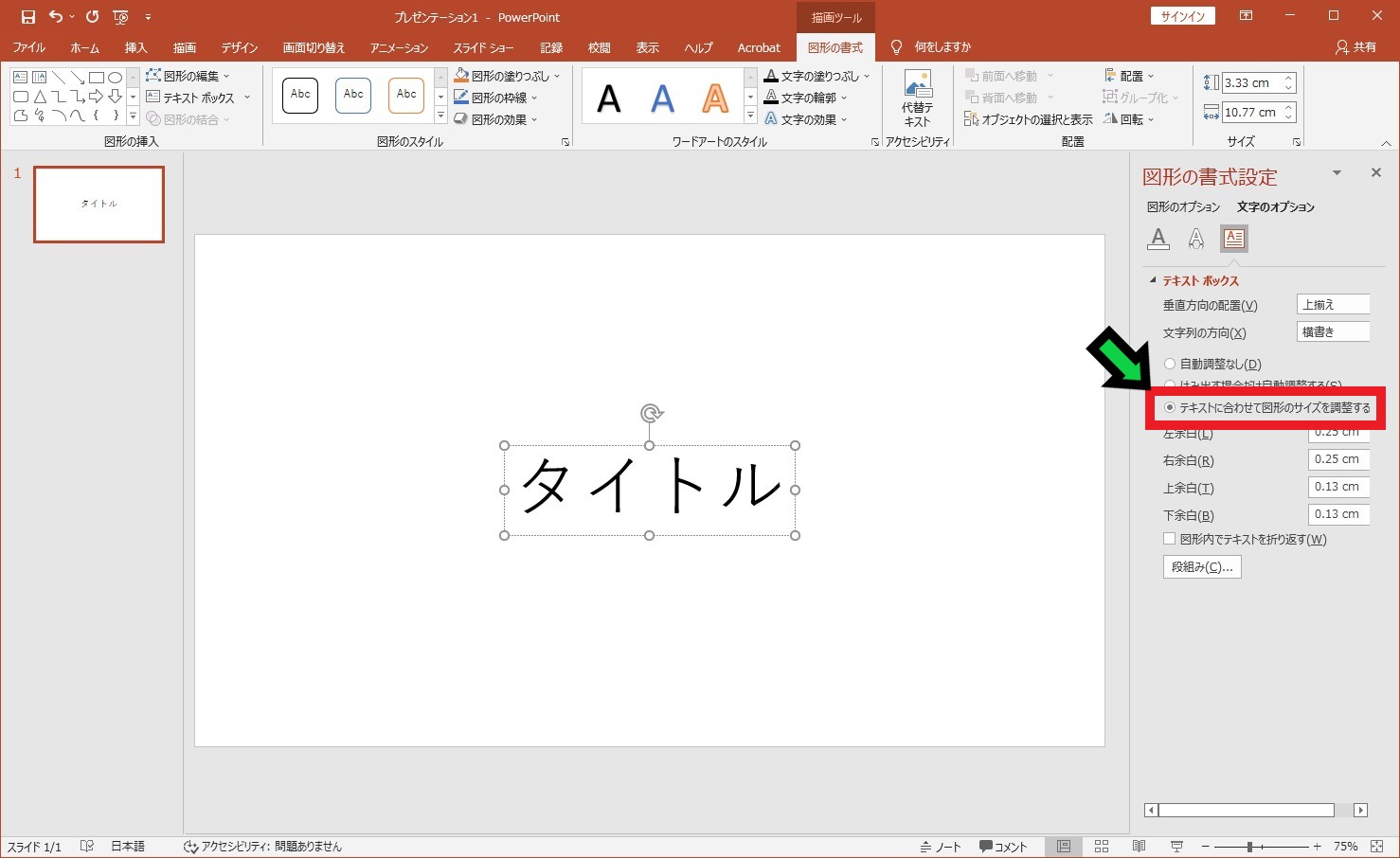This screenshot has width=1400, height=858.
Task: Choose the black outlined Abc style
Action: click(300, 95)
